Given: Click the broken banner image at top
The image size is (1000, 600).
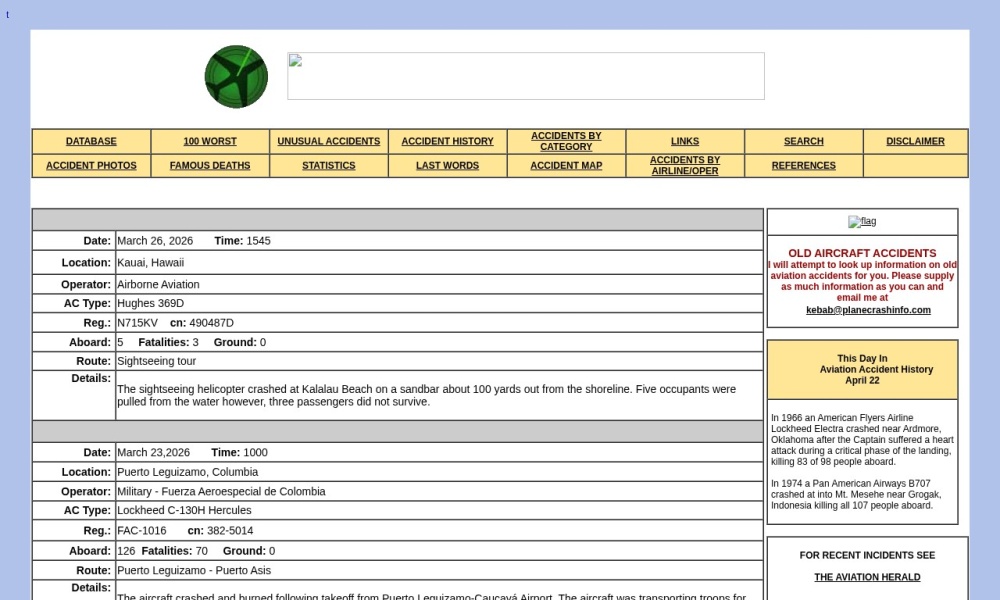Looking at the screenshot, I should [525, 76].
